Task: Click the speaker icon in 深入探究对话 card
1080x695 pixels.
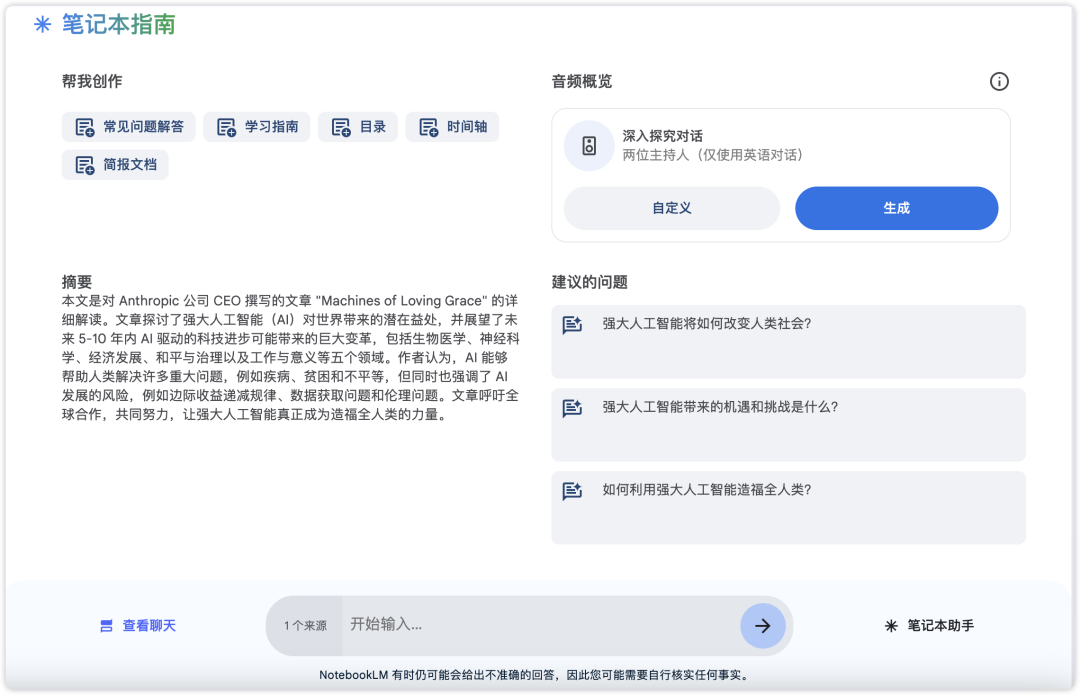Action: [x=589, y=146]
